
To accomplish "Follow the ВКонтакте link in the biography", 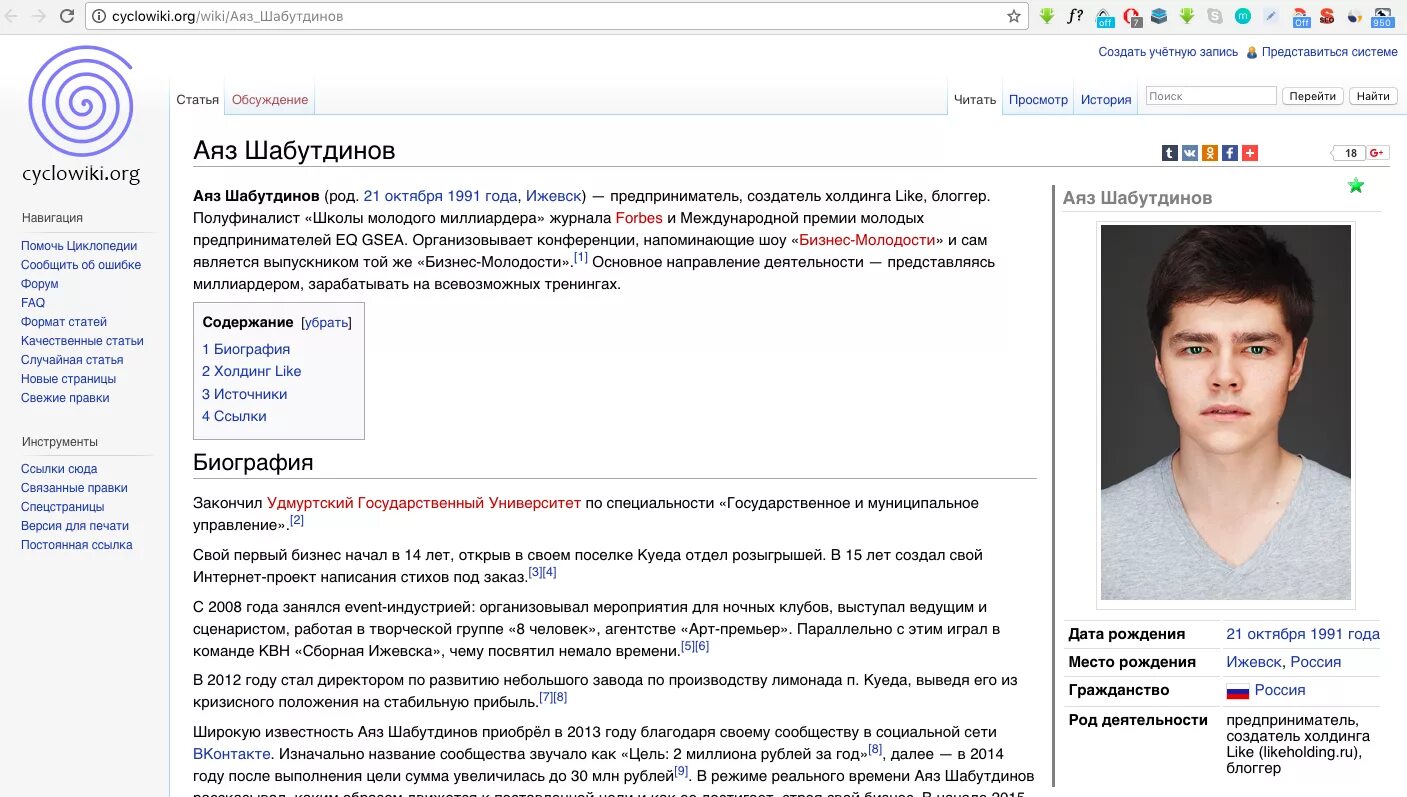I will 232,754.
